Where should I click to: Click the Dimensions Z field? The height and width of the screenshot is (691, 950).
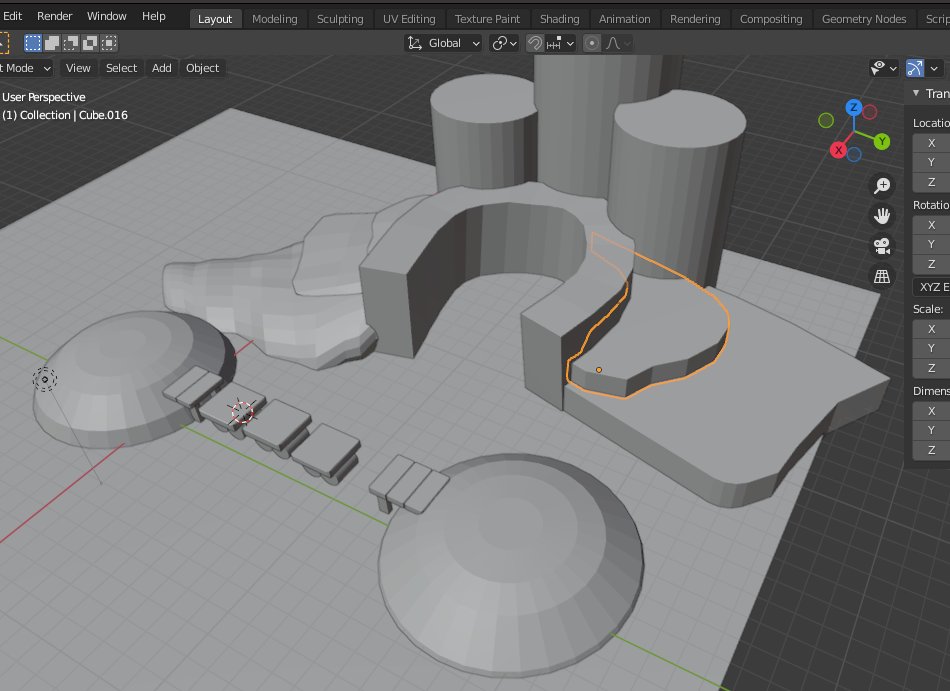point(931,449)
